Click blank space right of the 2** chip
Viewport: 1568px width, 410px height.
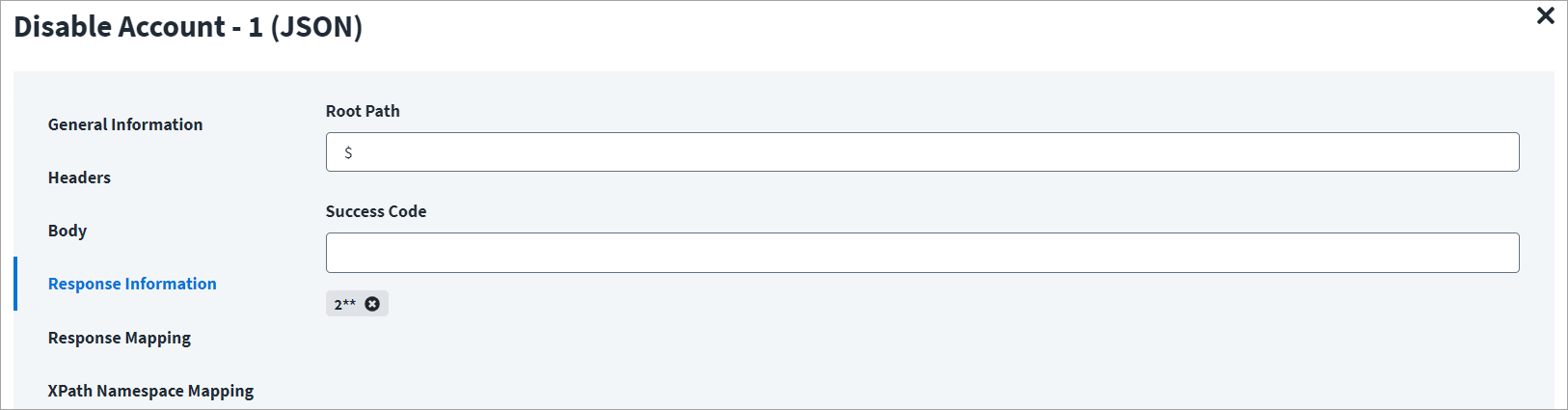(955, 304)
